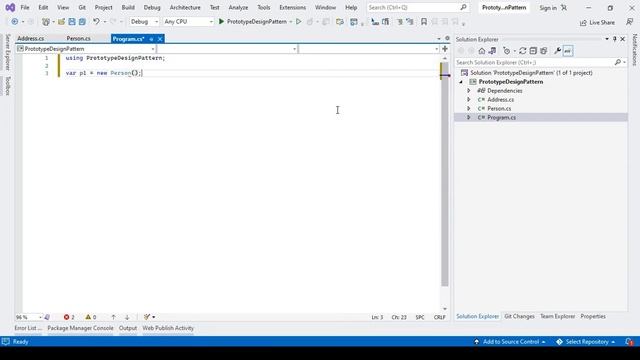Click the Sign in link
The width and height of the screenshot is (640, 360).
pyautogui.click(x=548, y=8)
